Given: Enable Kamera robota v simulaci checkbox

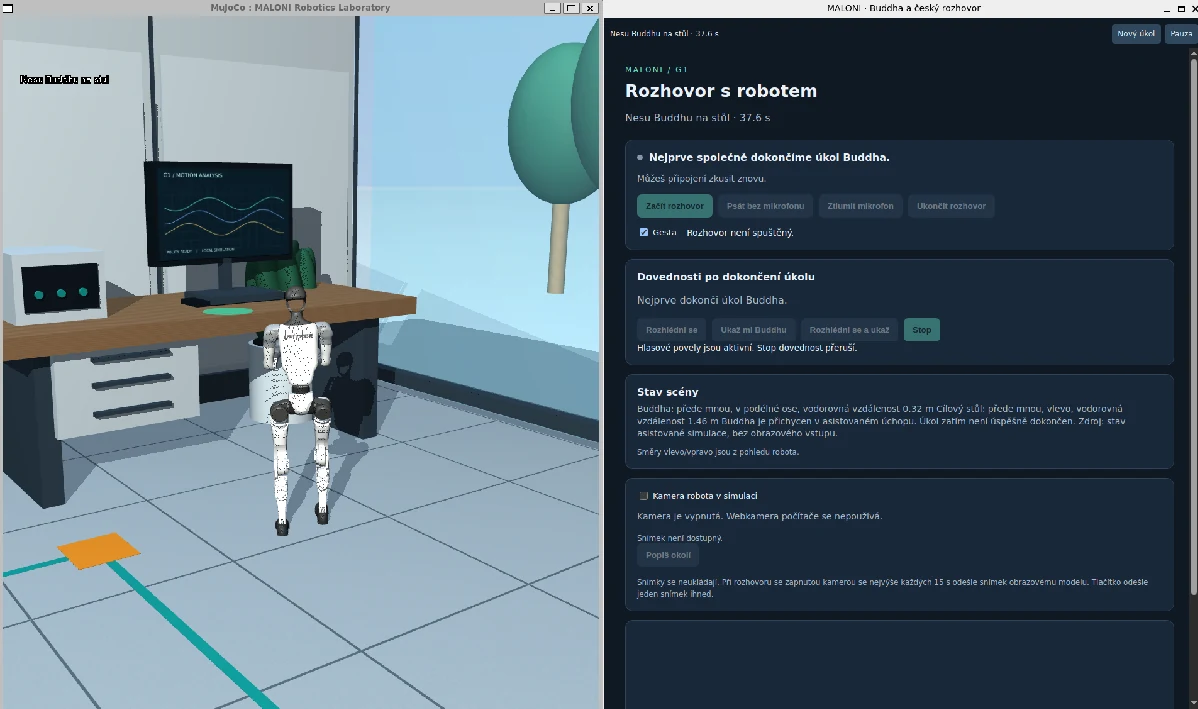Looking at the screenshot, I should (x=643, y=496).
